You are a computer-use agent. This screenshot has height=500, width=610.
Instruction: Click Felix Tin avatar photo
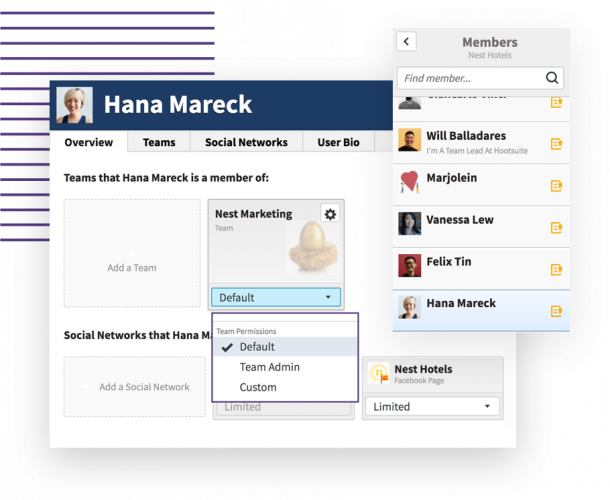409,265
